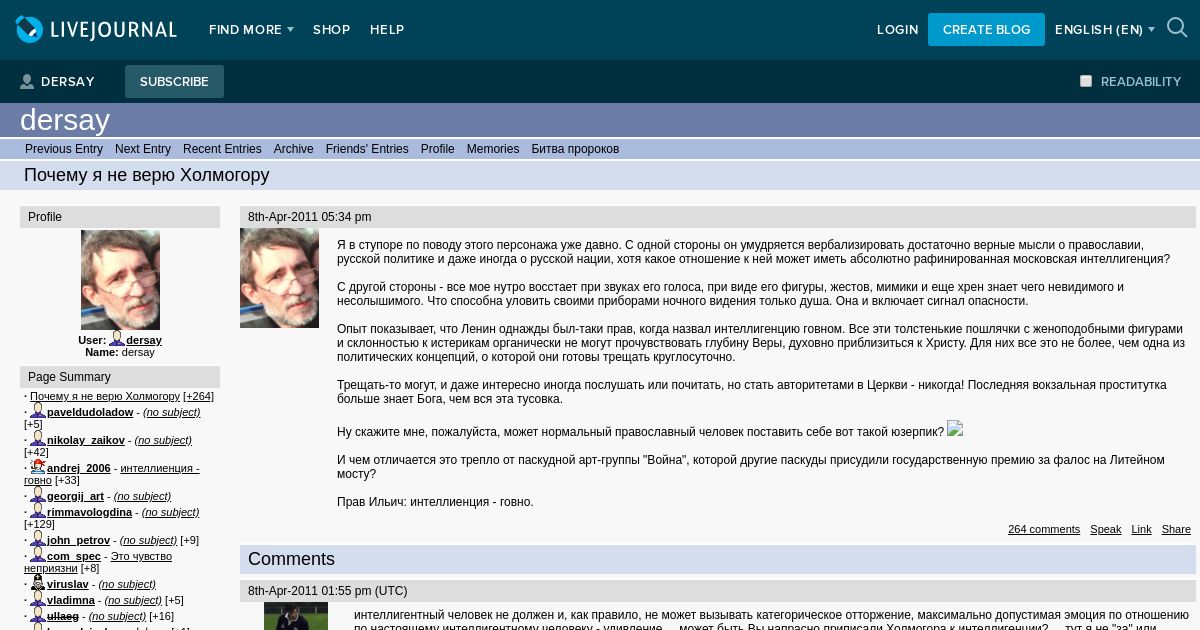Open (no subject) link next to paveldudoladow
Image resolution: width=1200 pixels, height=630 pixels.
[172, 412]
